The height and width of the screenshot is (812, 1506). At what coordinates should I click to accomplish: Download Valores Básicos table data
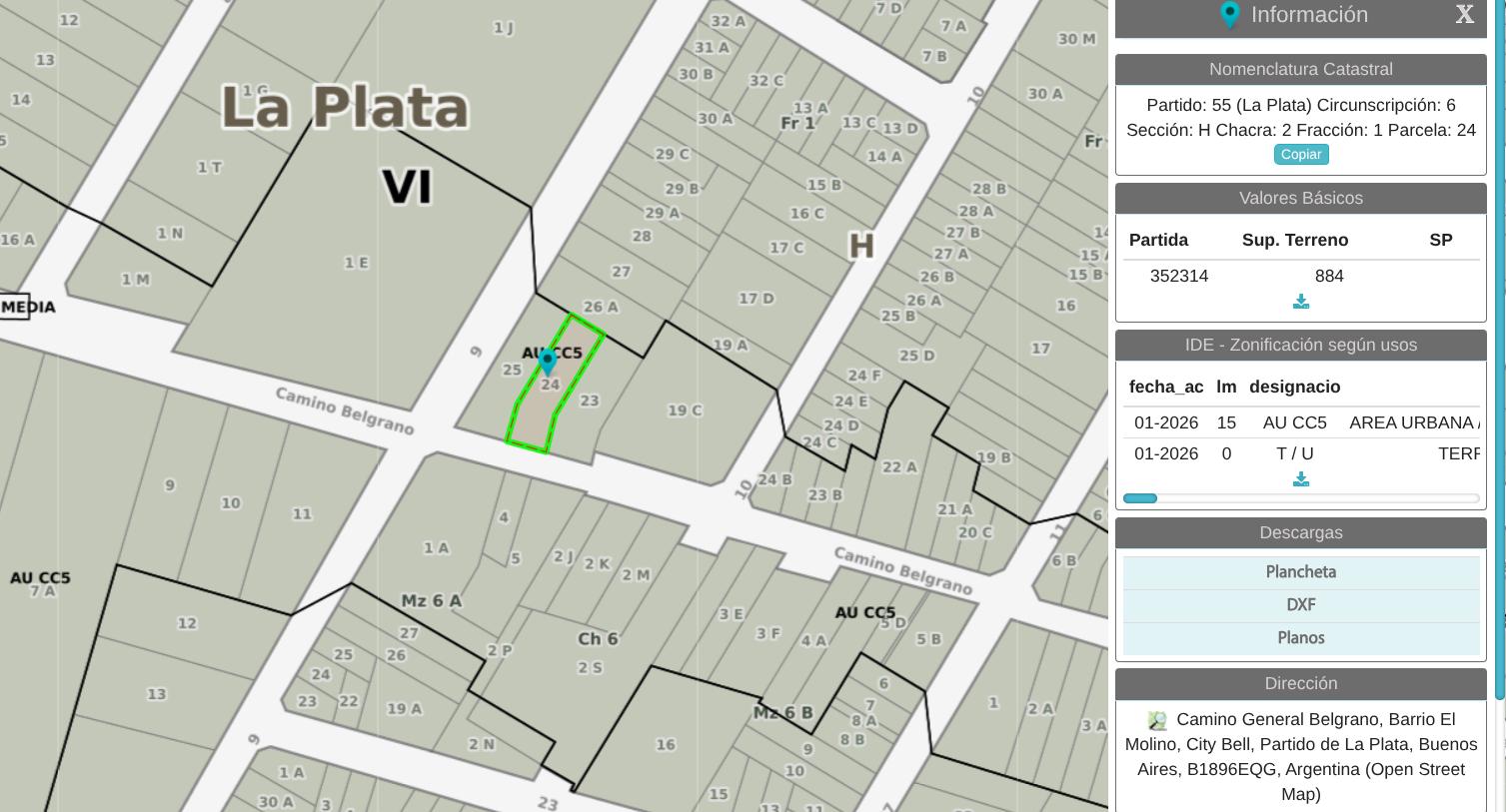(x=1301, y=302)
